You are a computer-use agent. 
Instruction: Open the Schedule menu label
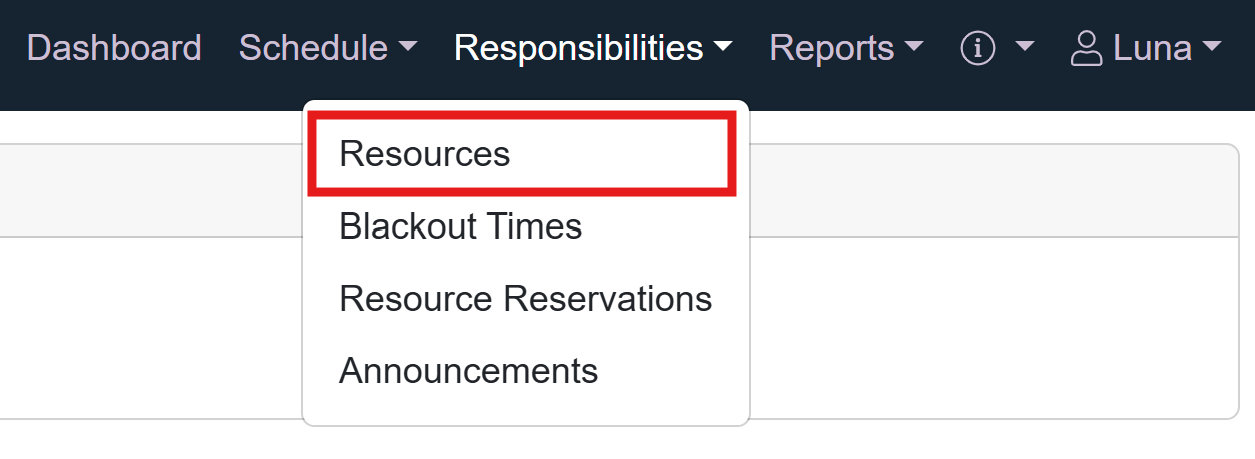(313, 48)
